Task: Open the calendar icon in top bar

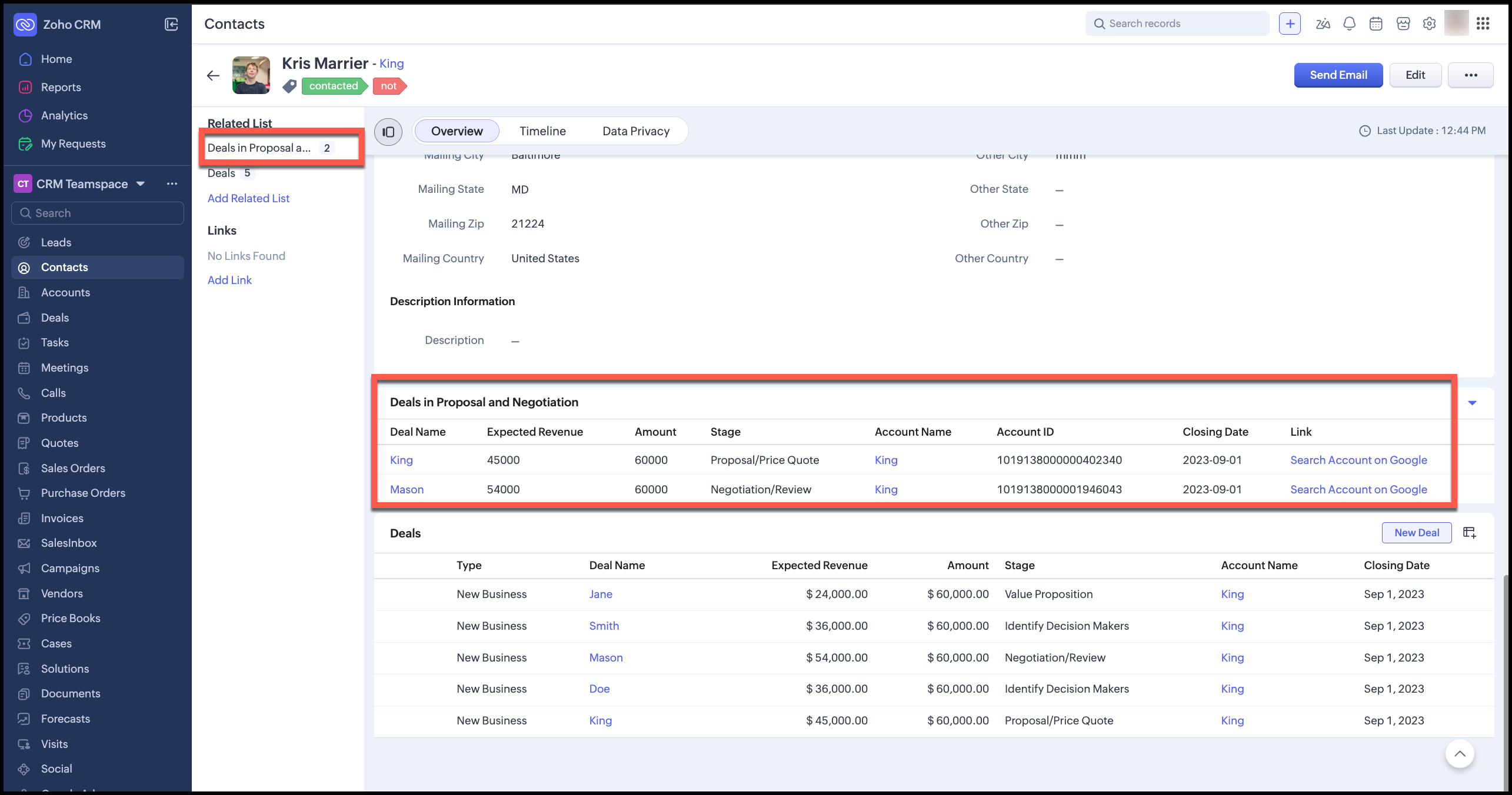Action: (x=1376, y=24)
